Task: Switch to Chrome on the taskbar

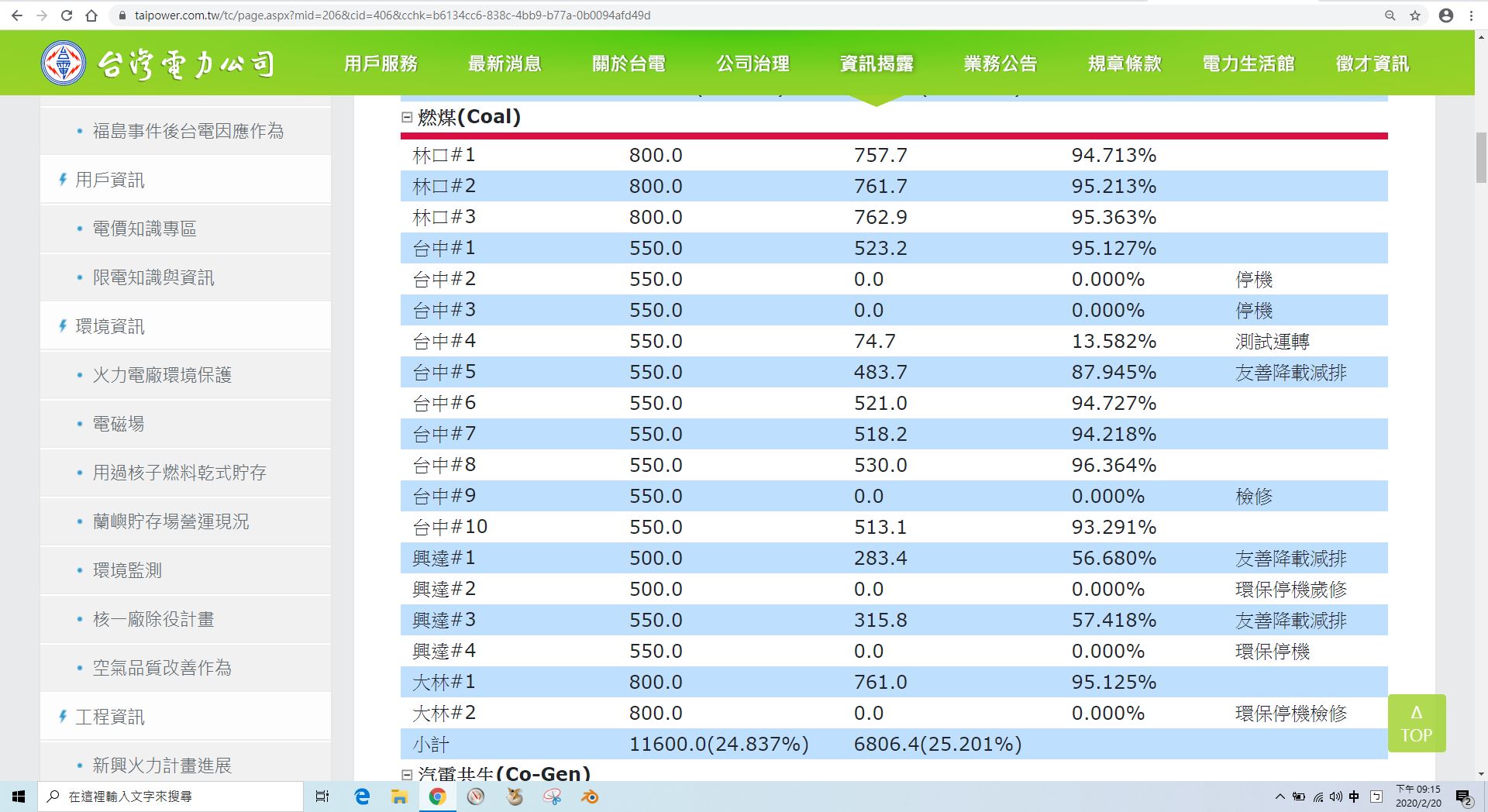Action: (438, 797)
